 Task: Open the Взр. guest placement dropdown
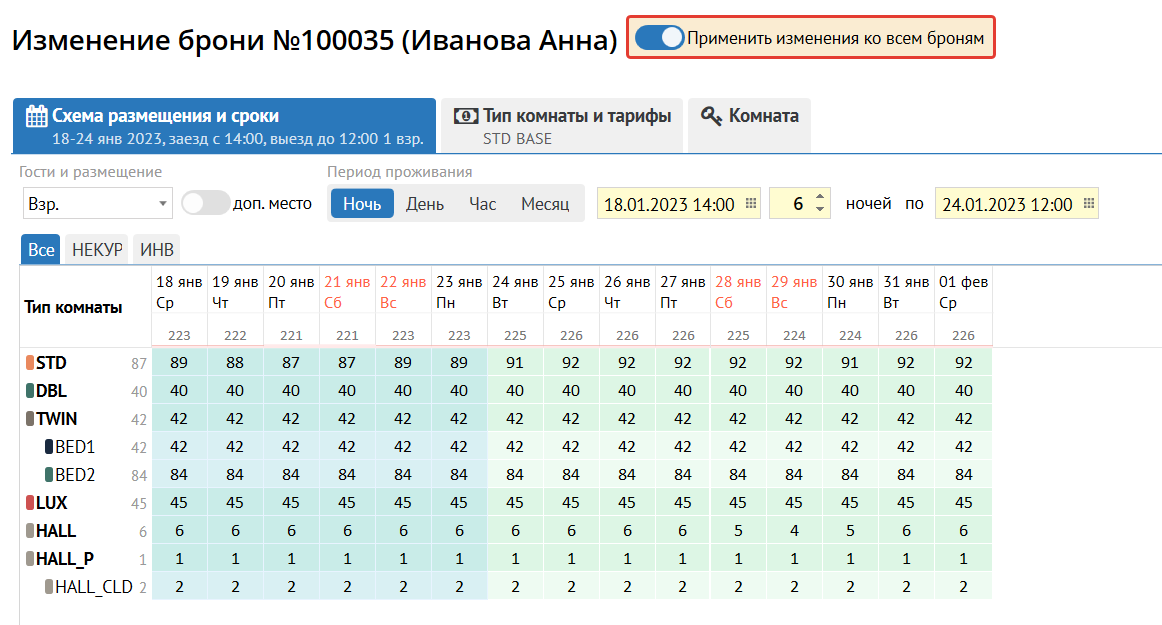(96, 204)
